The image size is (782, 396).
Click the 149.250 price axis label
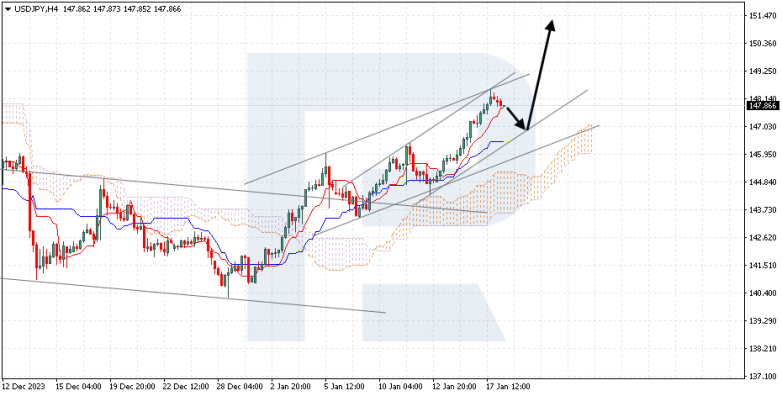point(764,71)
